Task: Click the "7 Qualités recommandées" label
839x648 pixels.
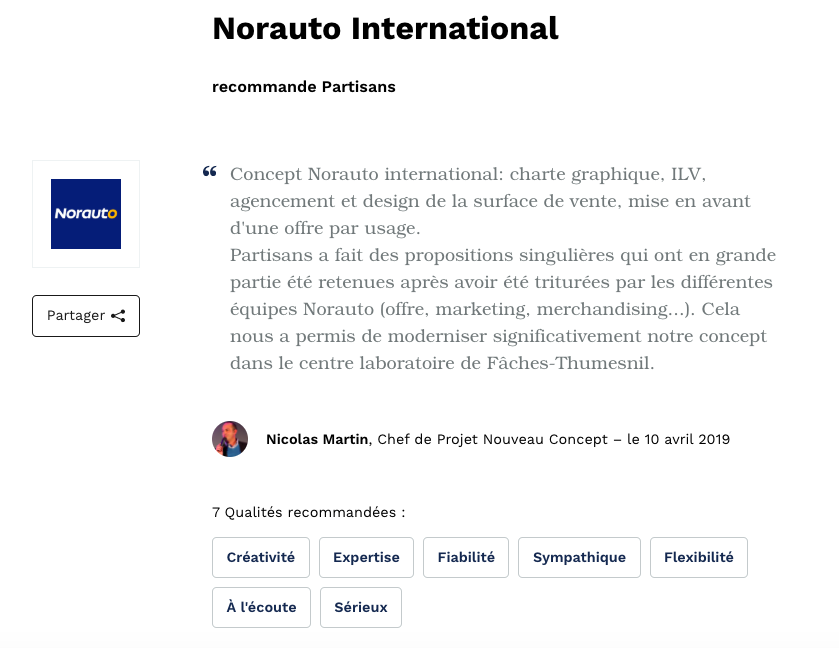Action: [x=309, y=512]
